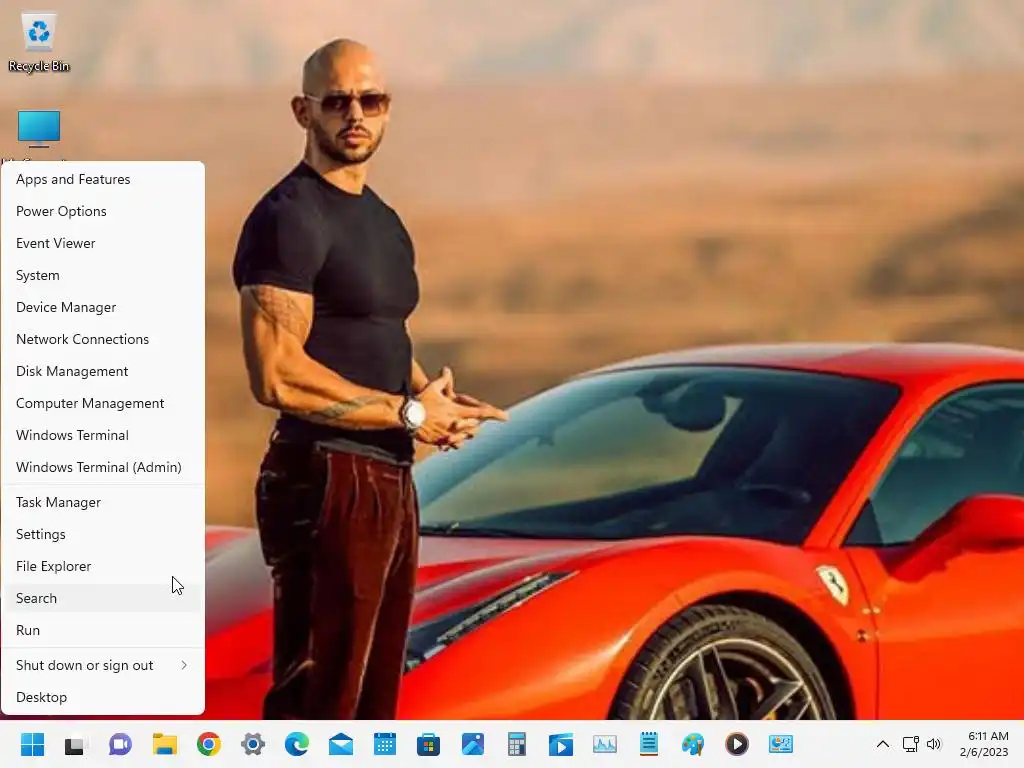Open the volume speaker tray icon
The width and height of the screenshot is (1024, 768).
click(934, 744)
